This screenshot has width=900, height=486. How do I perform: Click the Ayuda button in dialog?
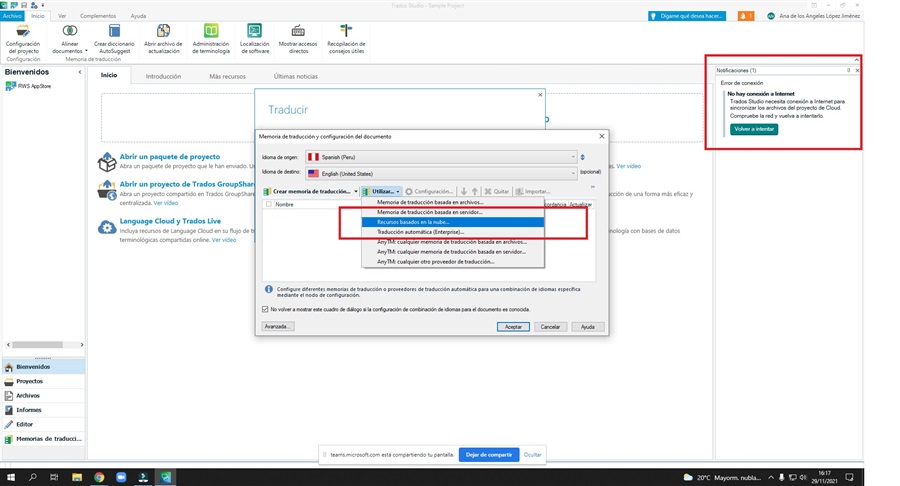588,326
